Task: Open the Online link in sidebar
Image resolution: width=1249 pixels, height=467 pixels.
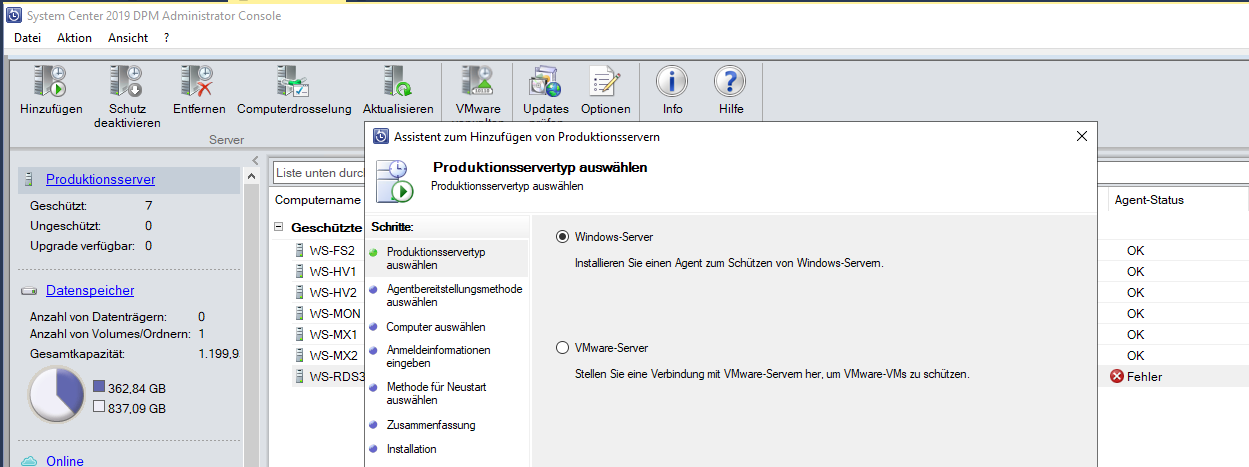Action: [65, 461]
